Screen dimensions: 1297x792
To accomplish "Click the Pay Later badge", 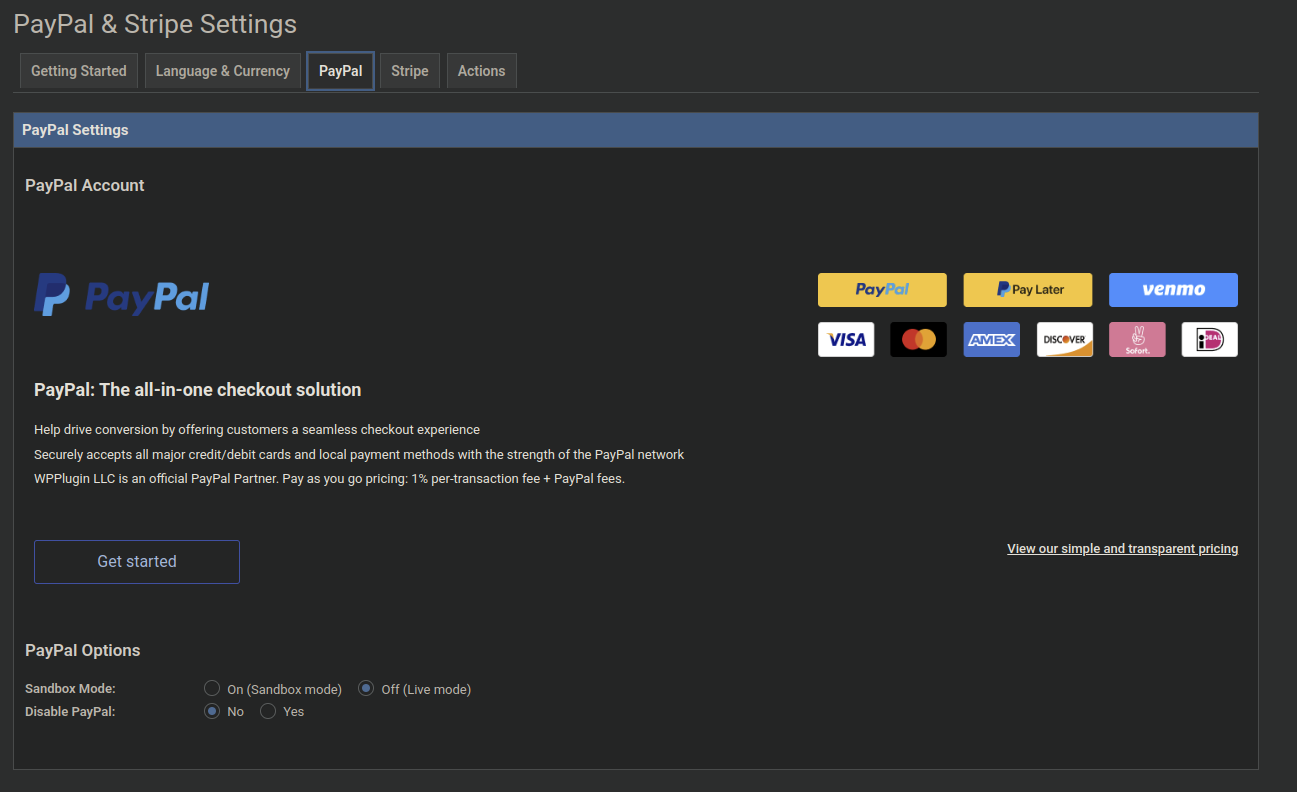I will (1028, 290).
